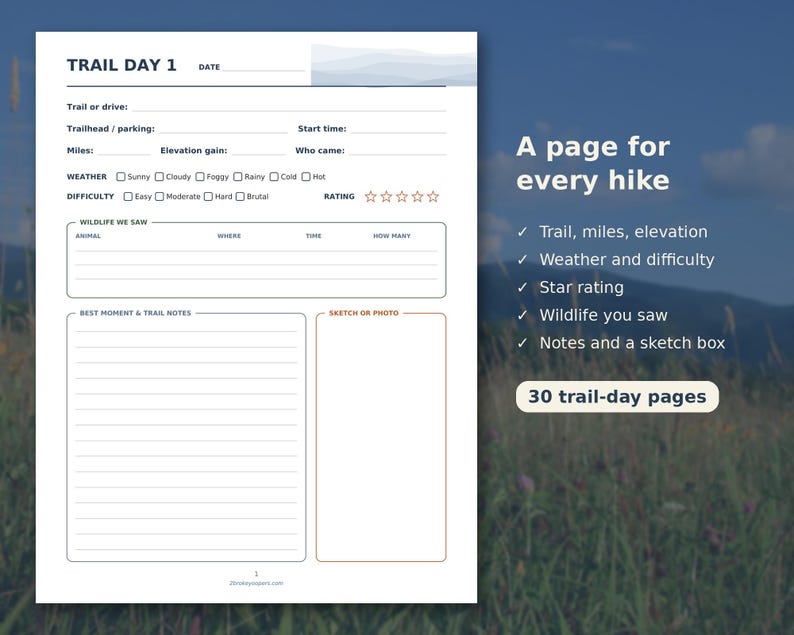Click the WILDLIFE WE SAW label
The height and width of the screenshot is (635, 794).
pyautogui.click(x=113, y=222)
